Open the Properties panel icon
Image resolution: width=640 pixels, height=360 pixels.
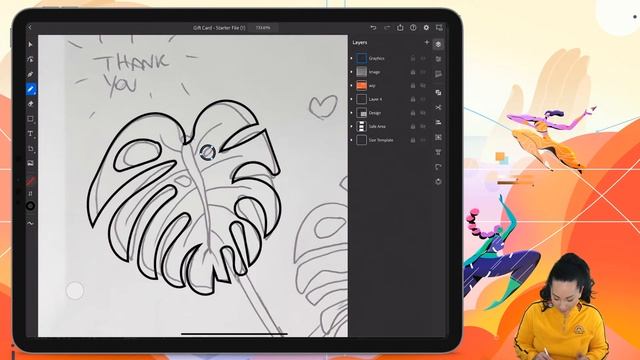(438, 59)
